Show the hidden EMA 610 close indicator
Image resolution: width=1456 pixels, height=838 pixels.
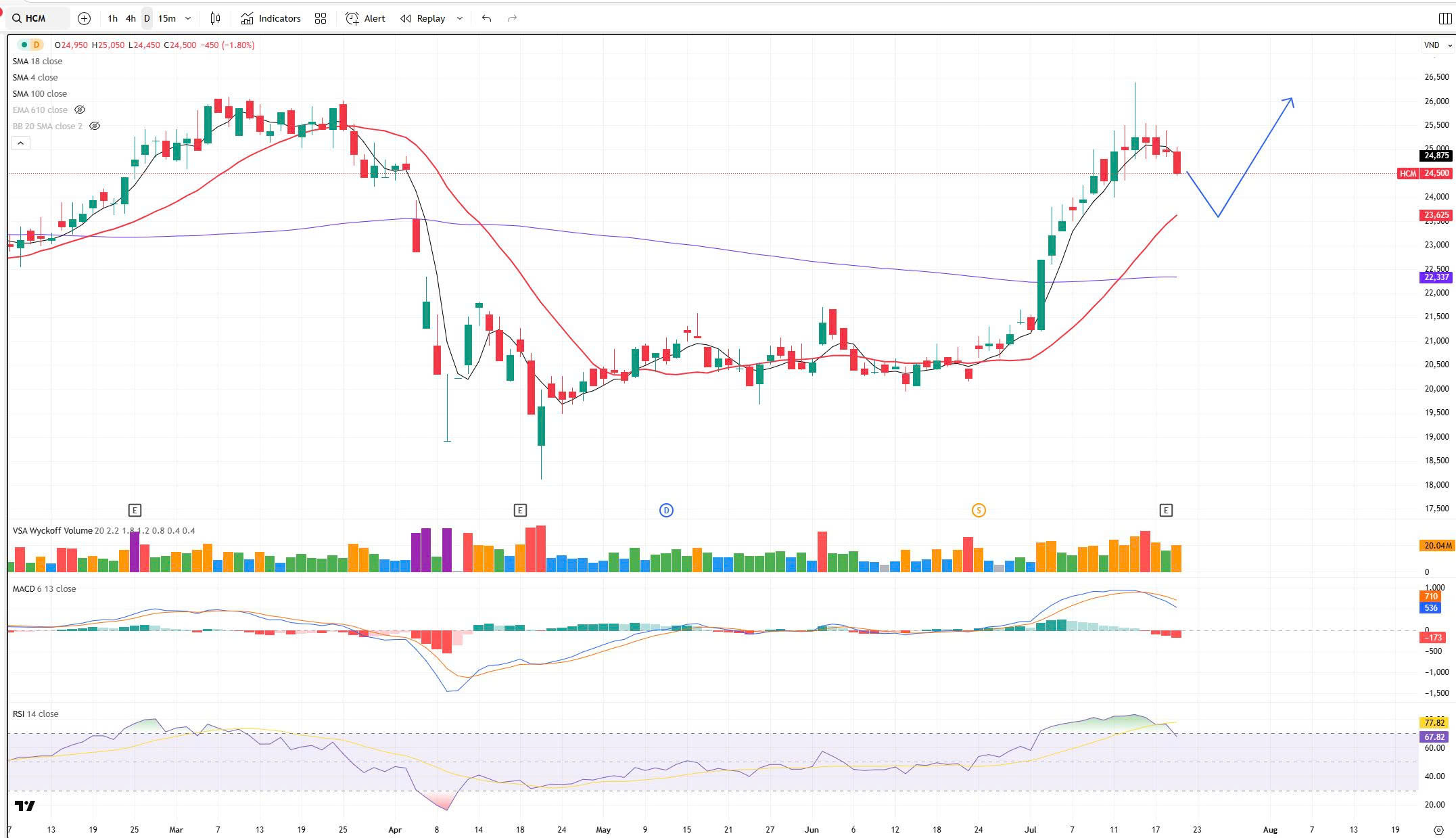(80, 110)
